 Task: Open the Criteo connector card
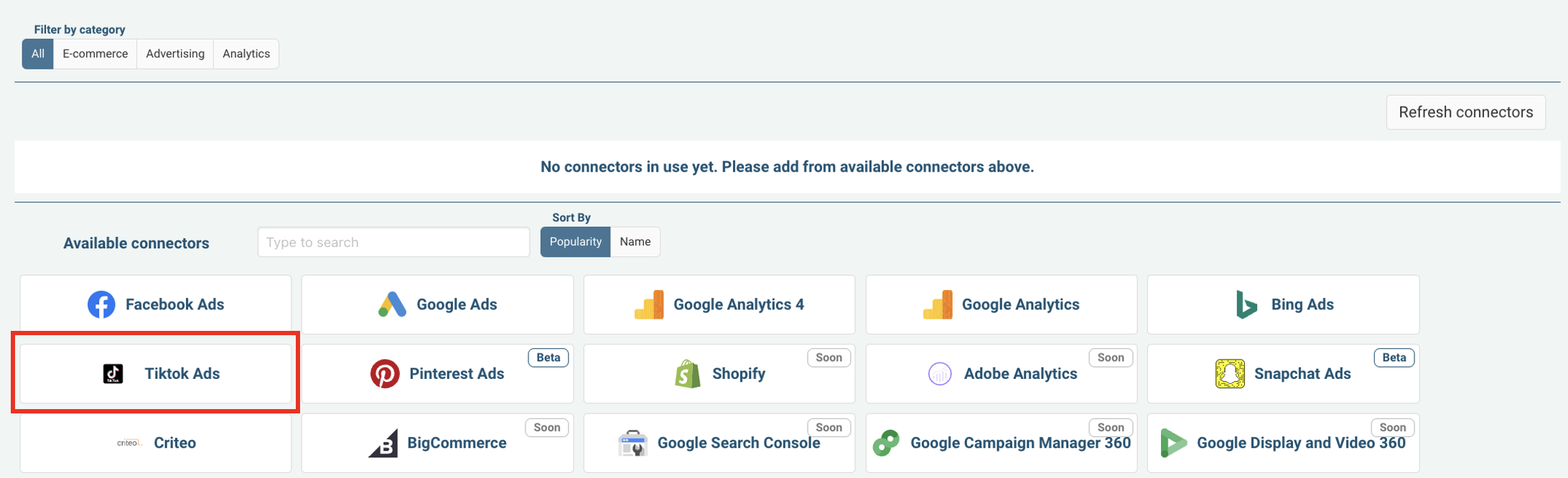(156, 443)
